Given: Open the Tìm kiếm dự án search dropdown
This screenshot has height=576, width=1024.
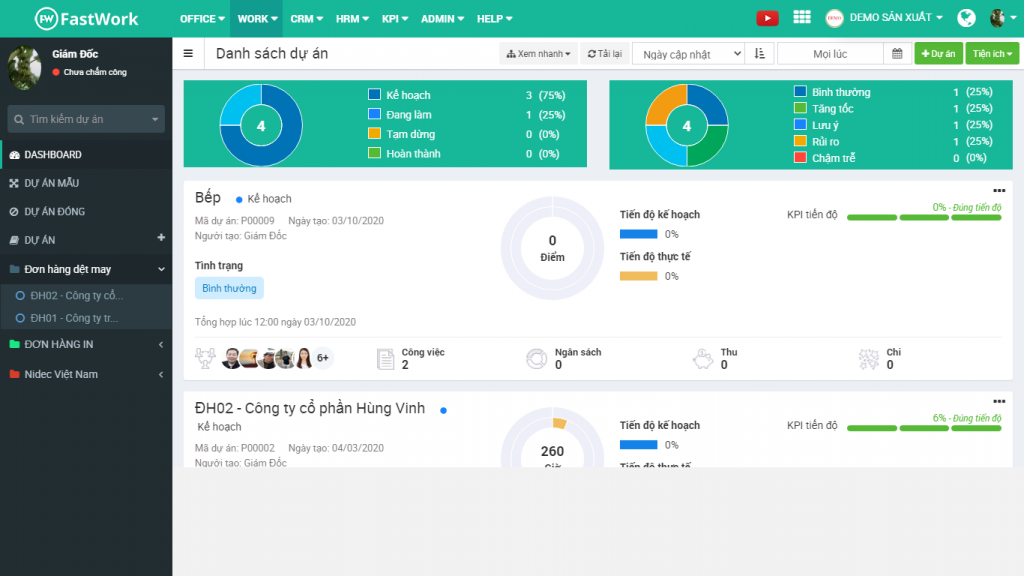Looking at the screenshot, I should 86,119.
